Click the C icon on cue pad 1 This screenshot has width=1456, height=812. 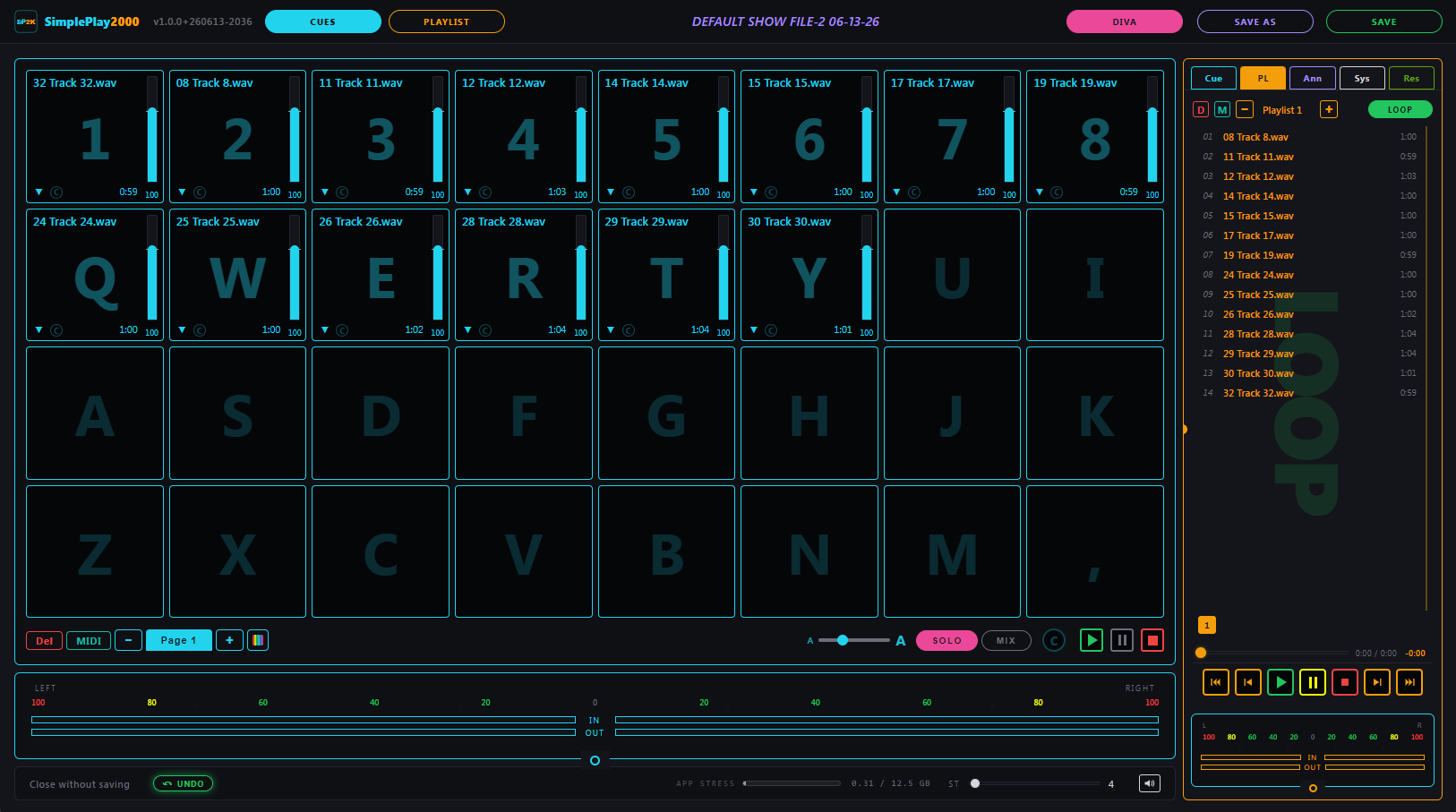click(56, 192)
